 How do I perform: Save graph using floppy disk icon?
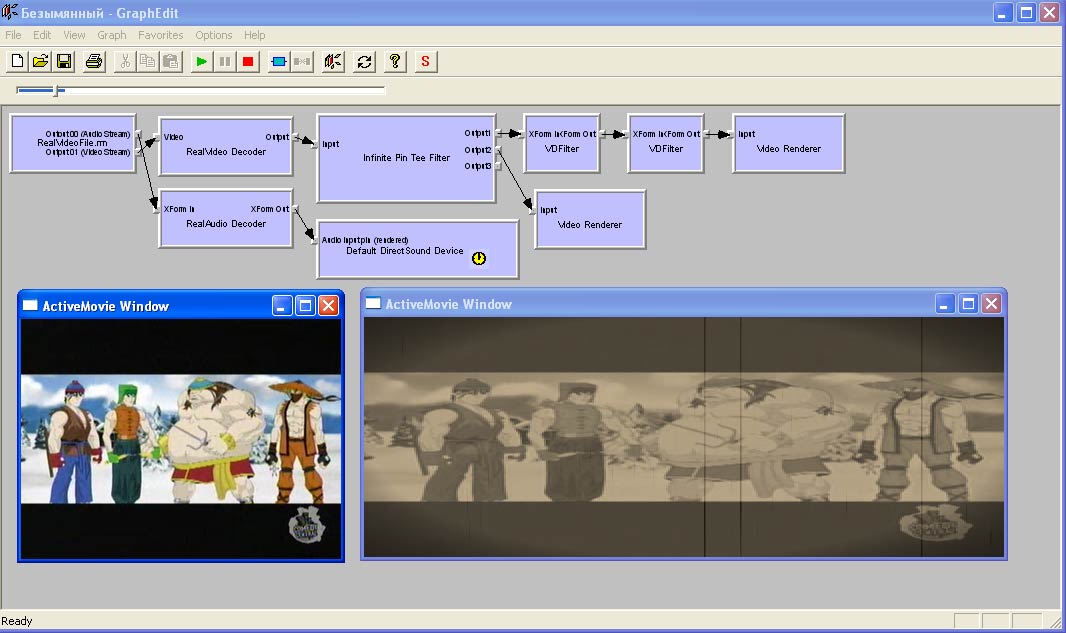coord(64,62)
